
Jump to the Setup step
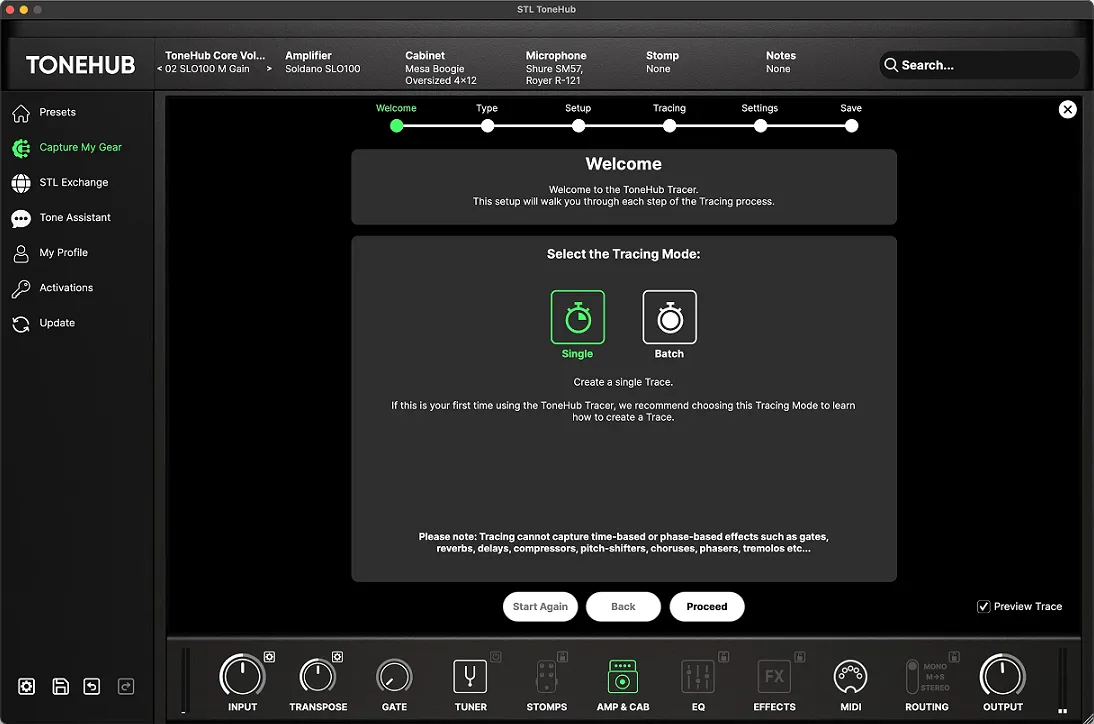[578, 126]
